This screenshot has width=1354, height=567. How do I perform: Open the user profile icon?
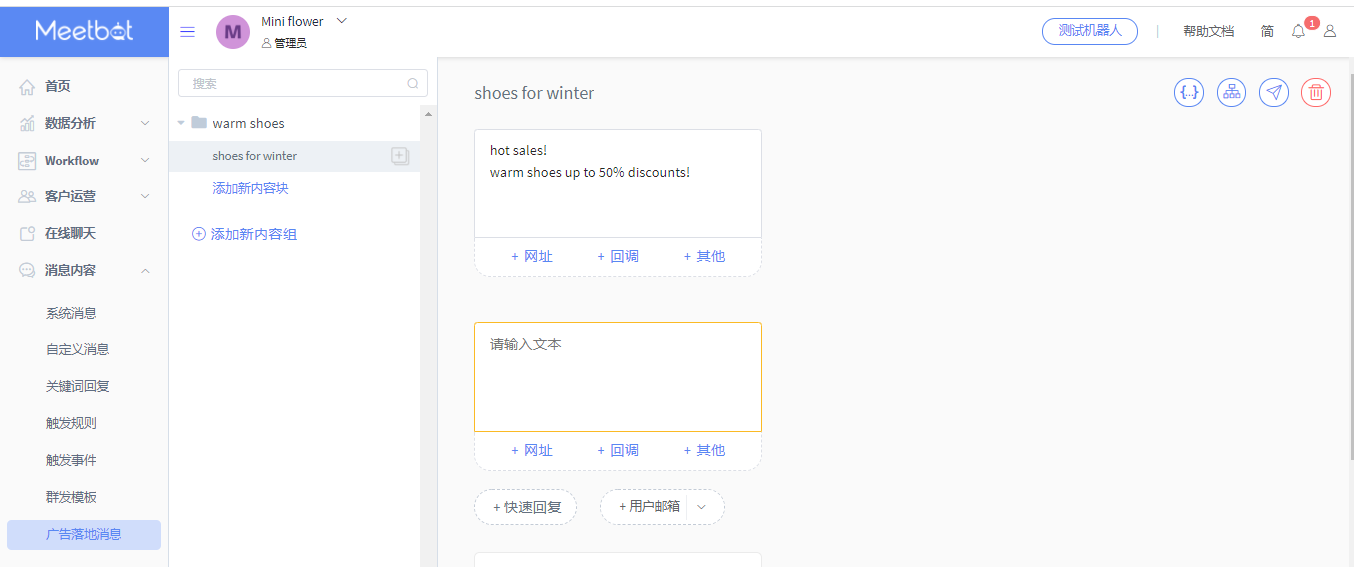point(1330,31)
